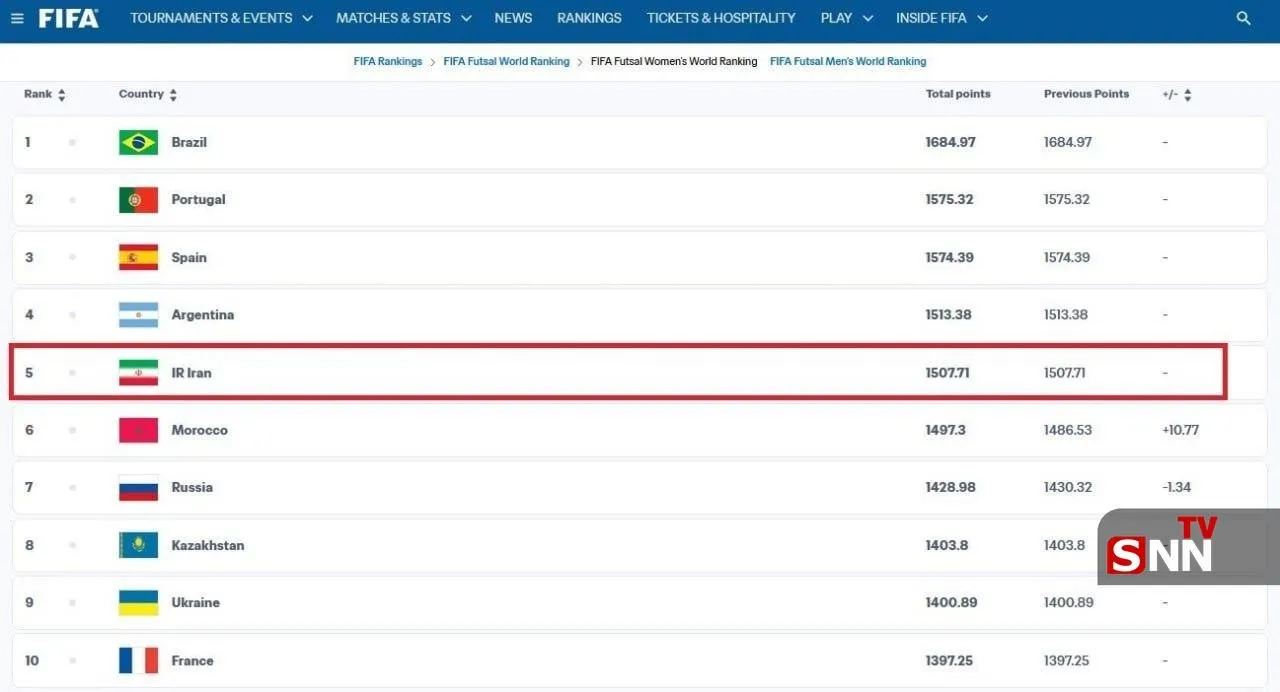Go to FIFA Rankings breadcrumb
Viewport: 1280px width, 692px height.
pyautogui.click(x=388, y=61)
